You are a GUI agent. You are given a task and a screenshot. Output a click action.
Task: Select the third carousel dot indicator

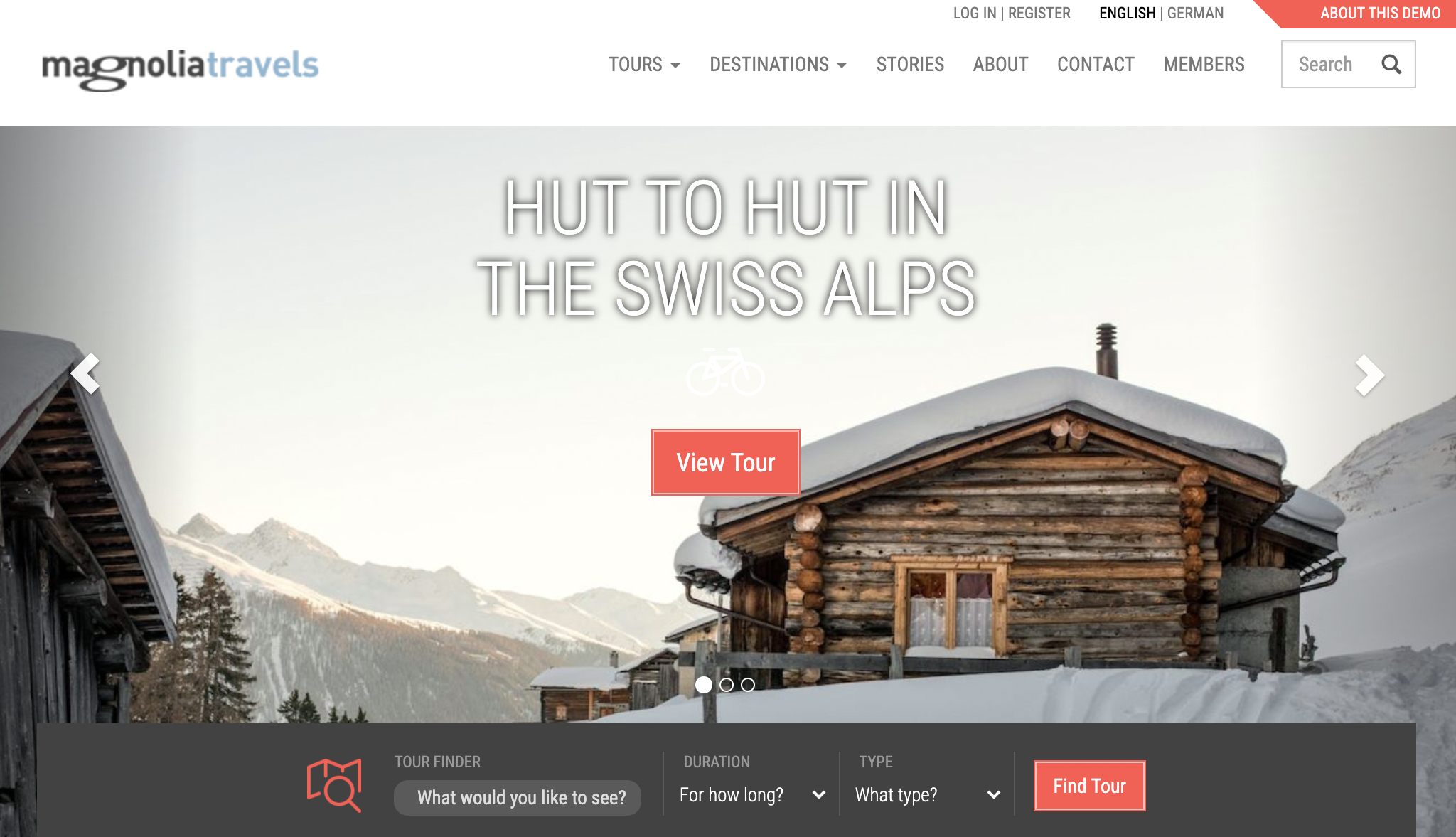click(748, 685)
